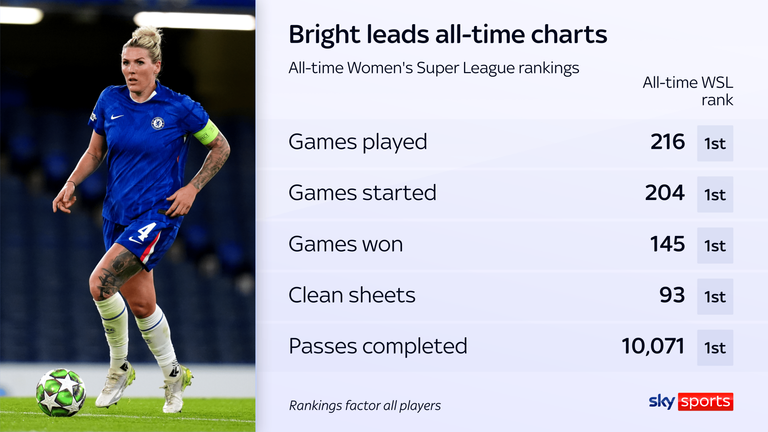
Task: Click the yellow captain's armband
Action: pyautogui.click(x=206, y=132)
